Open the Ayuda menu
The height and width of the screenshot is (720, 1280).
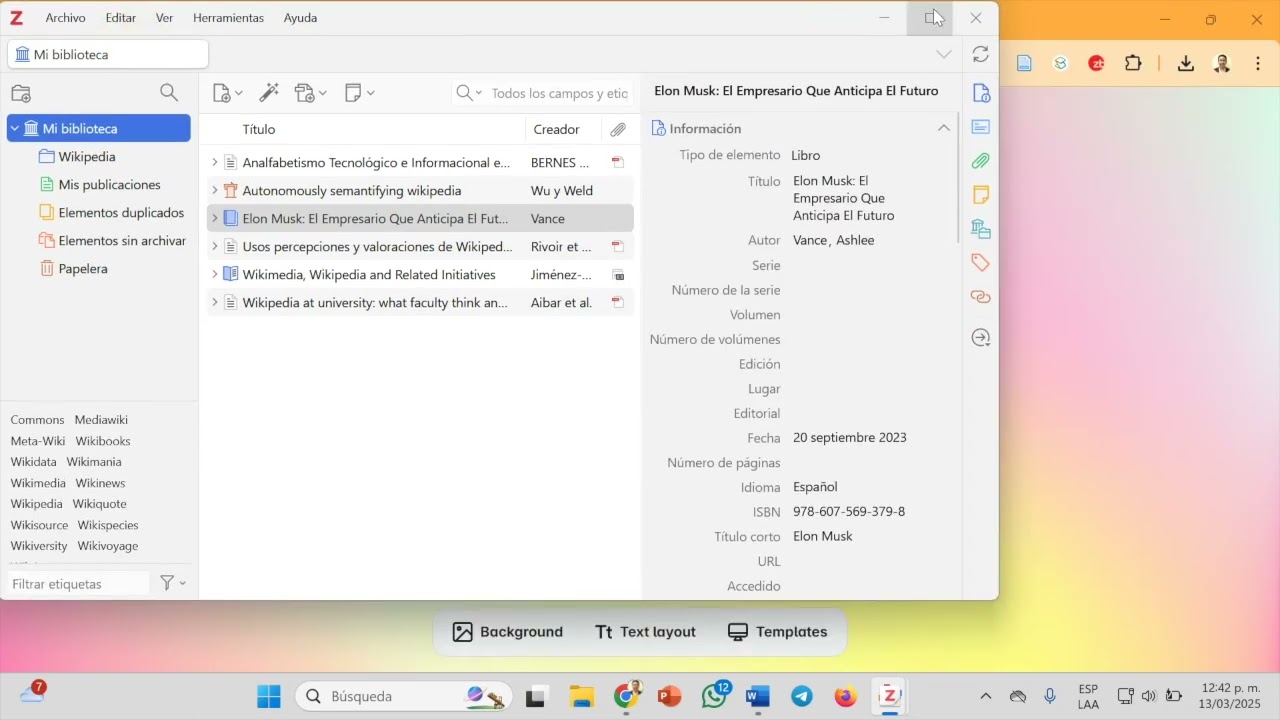300,18
